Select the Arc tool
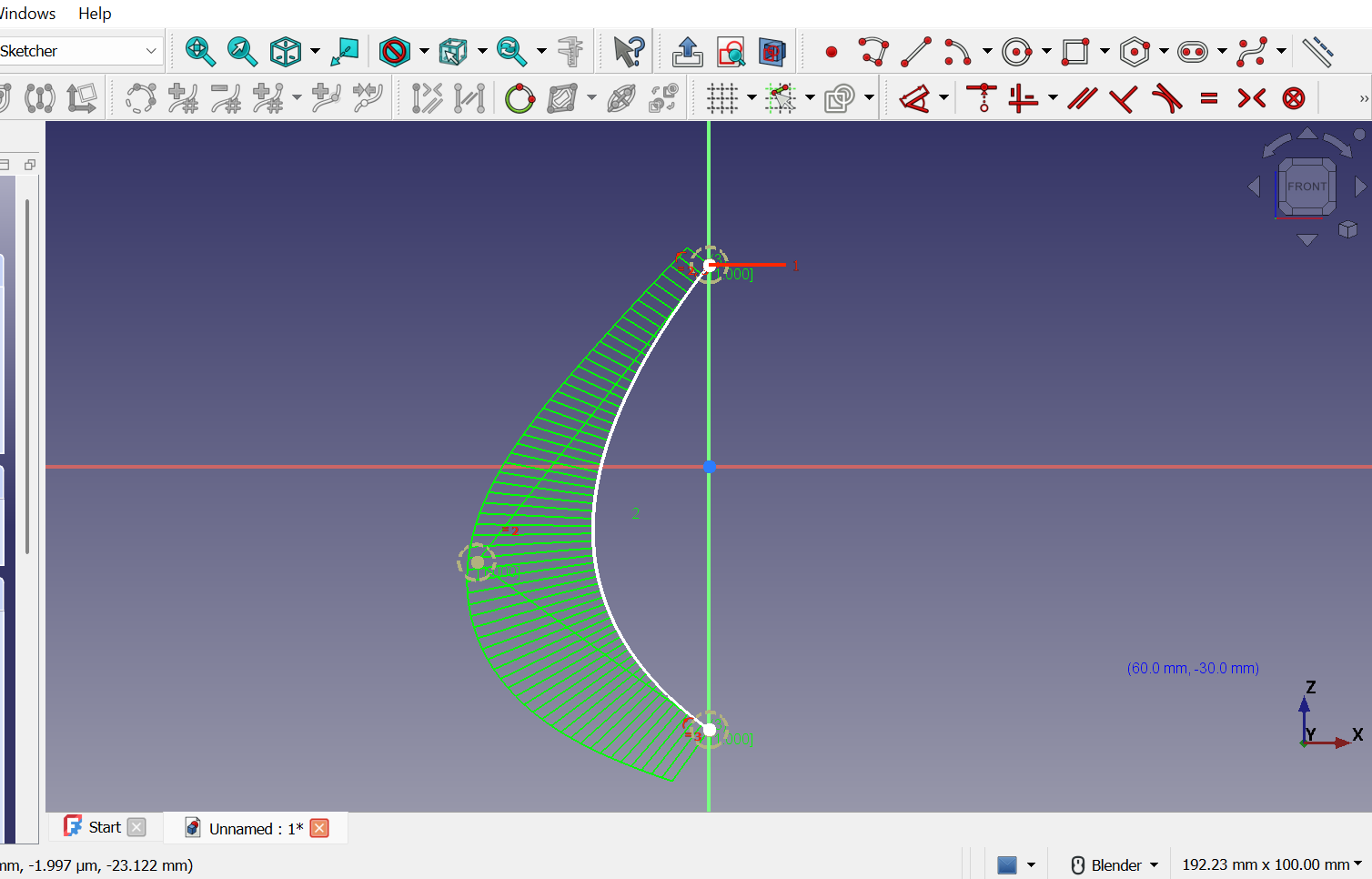 pyautogui.click(x=958, y=51)
